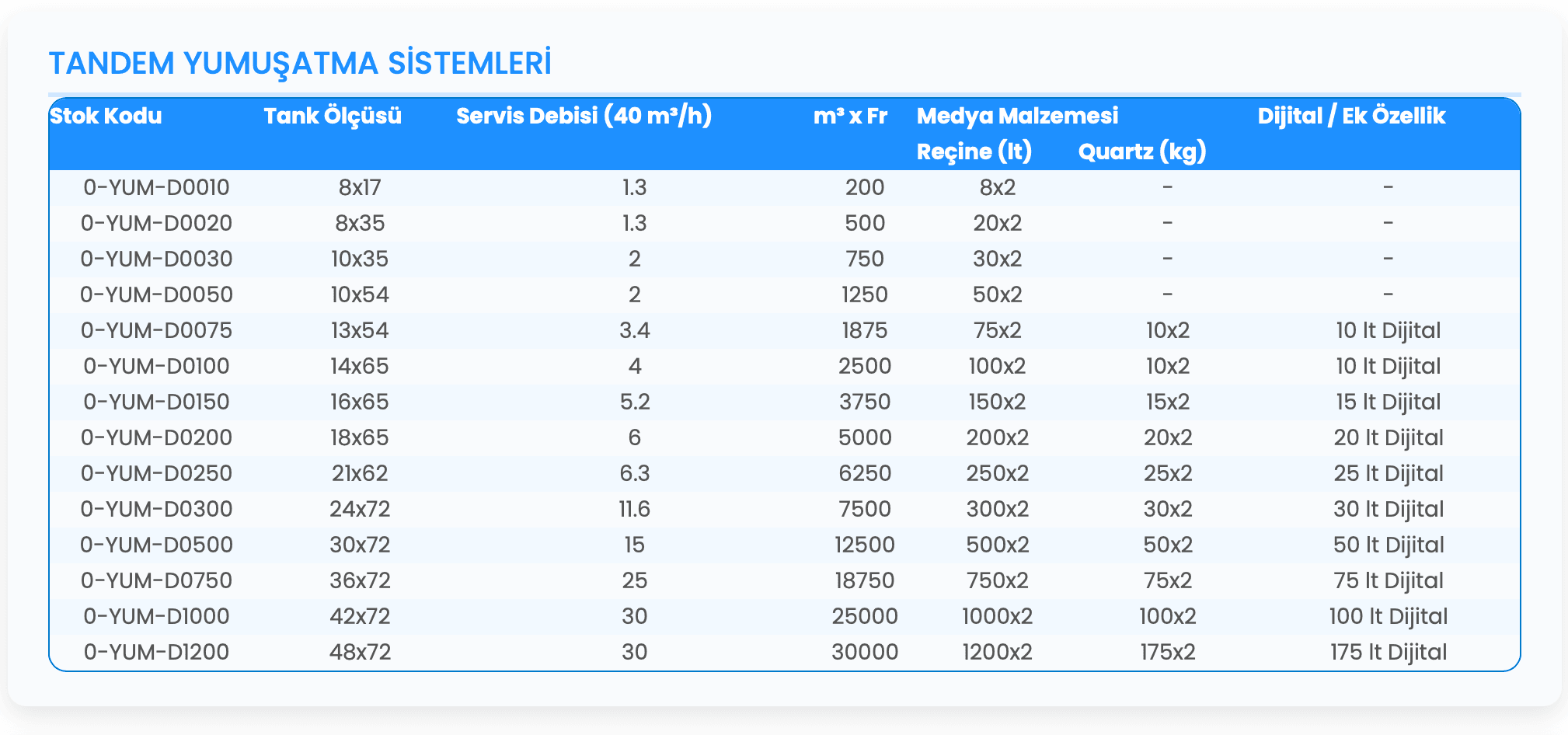1568x735 pixels.
Task: Select stock code 0-YUM-D0200
Action: [156, 437]
